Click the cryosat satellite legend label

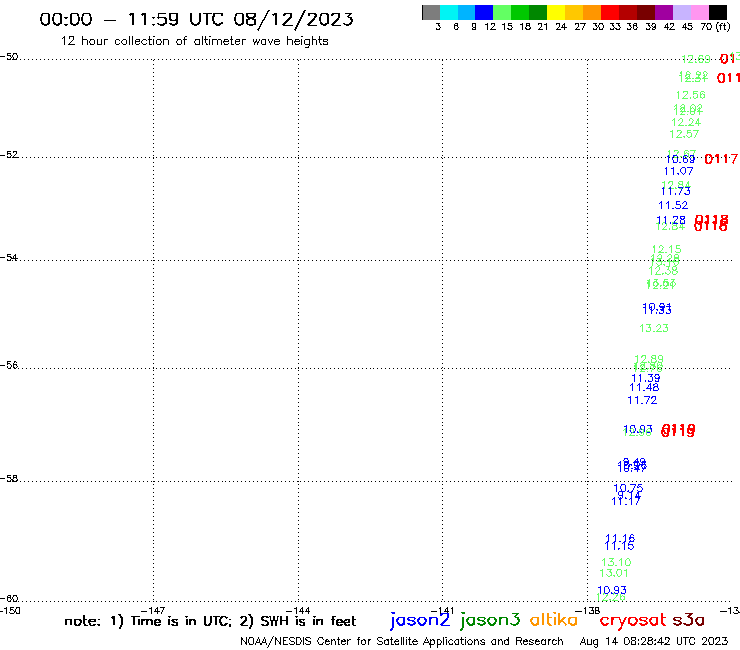[632, 621]
